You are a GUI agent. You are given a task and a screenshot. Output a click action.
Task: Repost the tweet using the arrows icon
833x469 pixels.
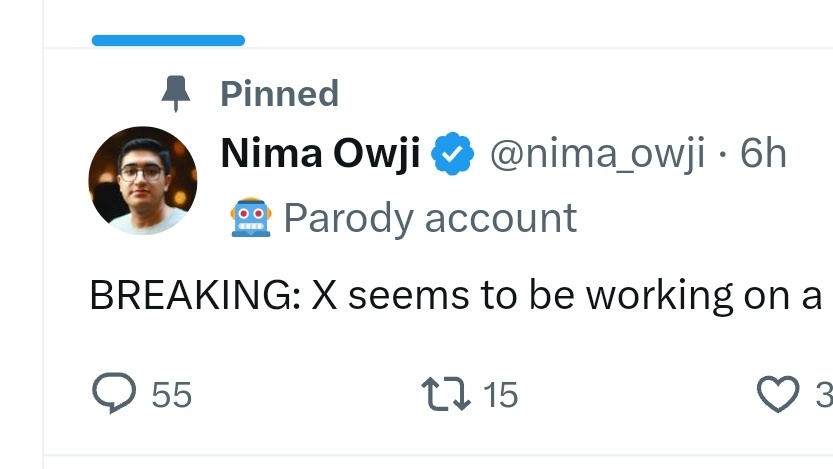(x=447, y=394)
